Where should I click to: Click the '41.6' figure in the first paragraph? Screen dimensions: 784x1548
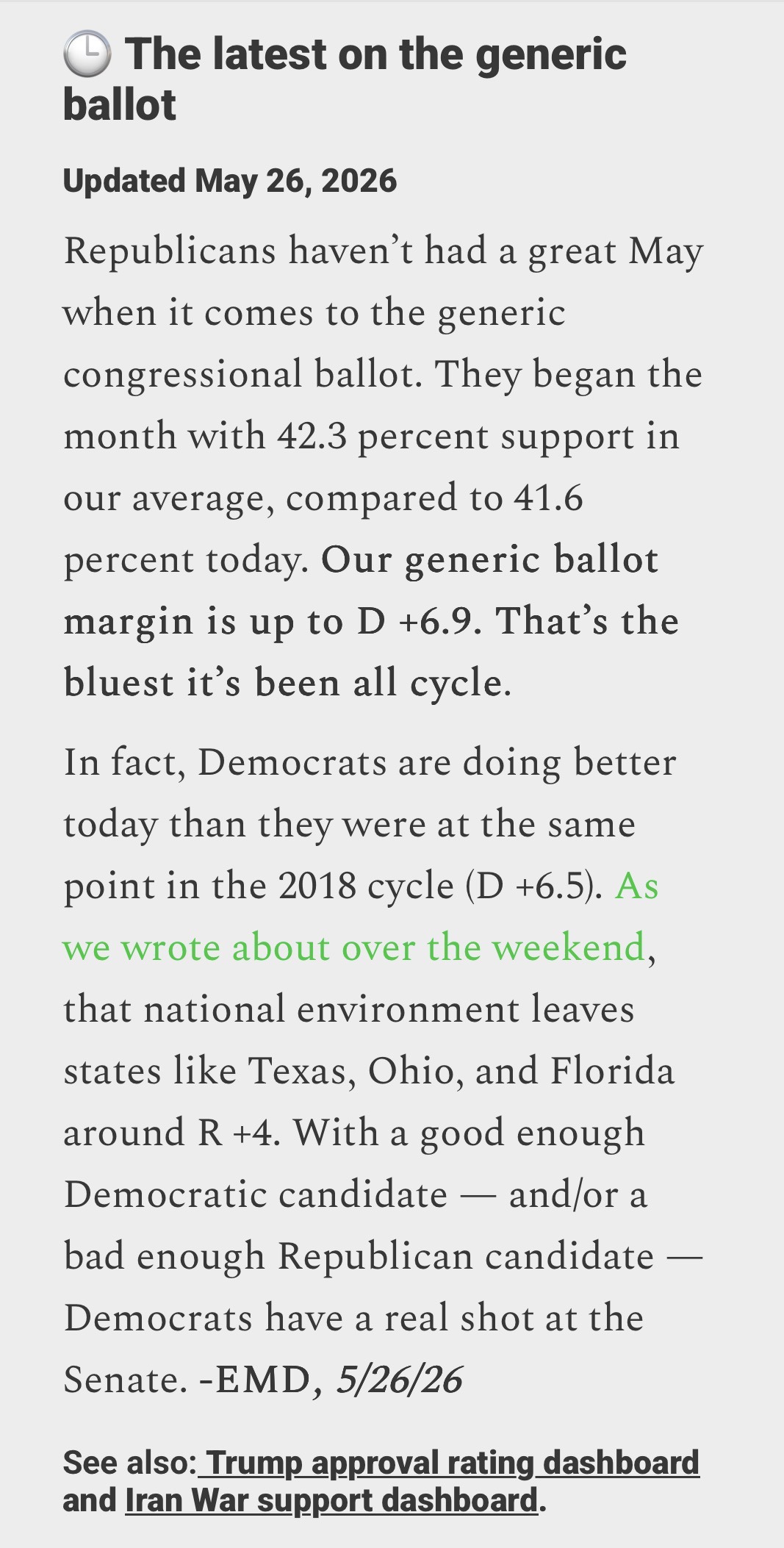548,498
